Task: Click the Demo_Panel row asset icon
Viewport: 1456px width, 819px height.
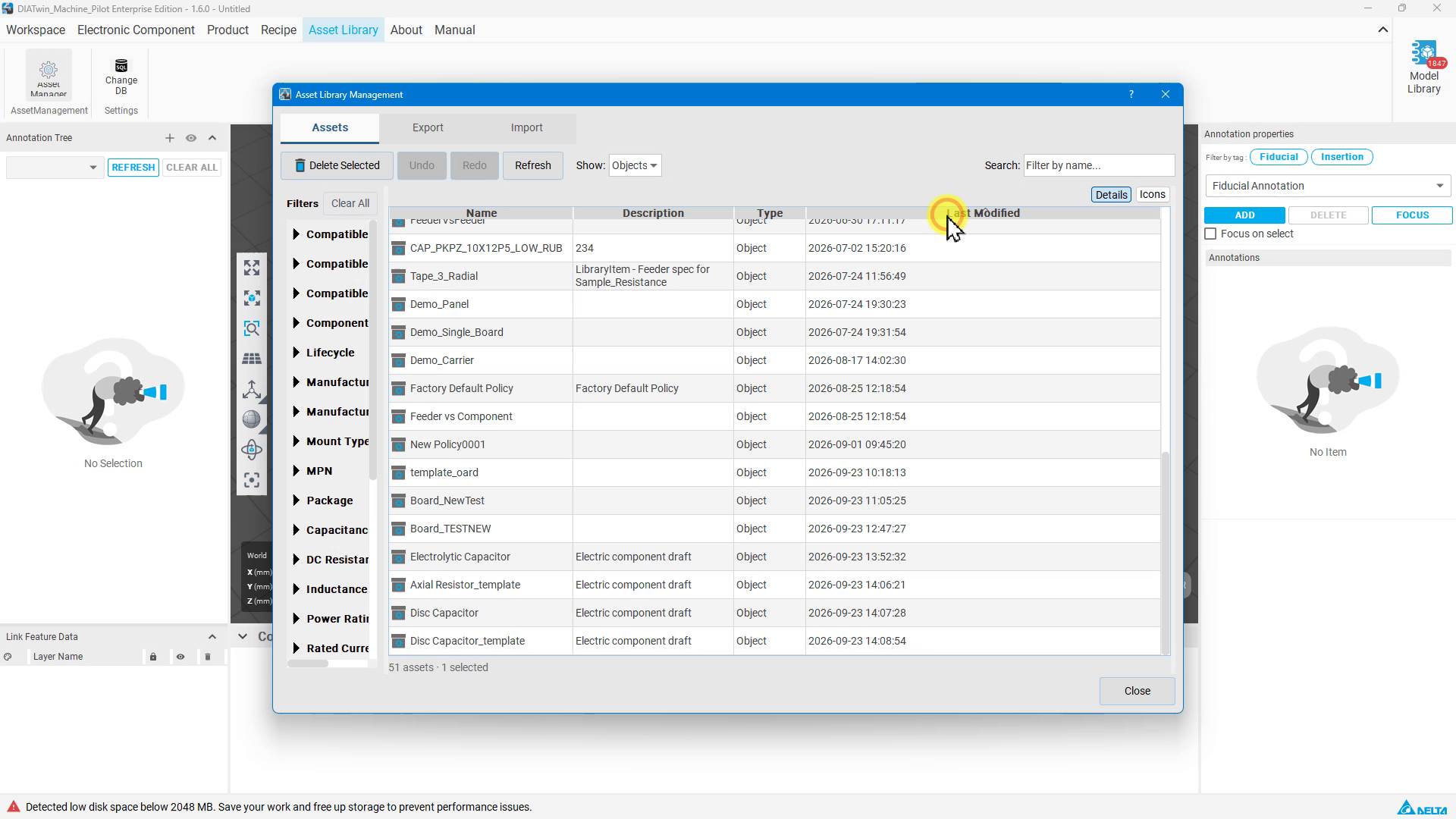Action: (x=398, y=305)
